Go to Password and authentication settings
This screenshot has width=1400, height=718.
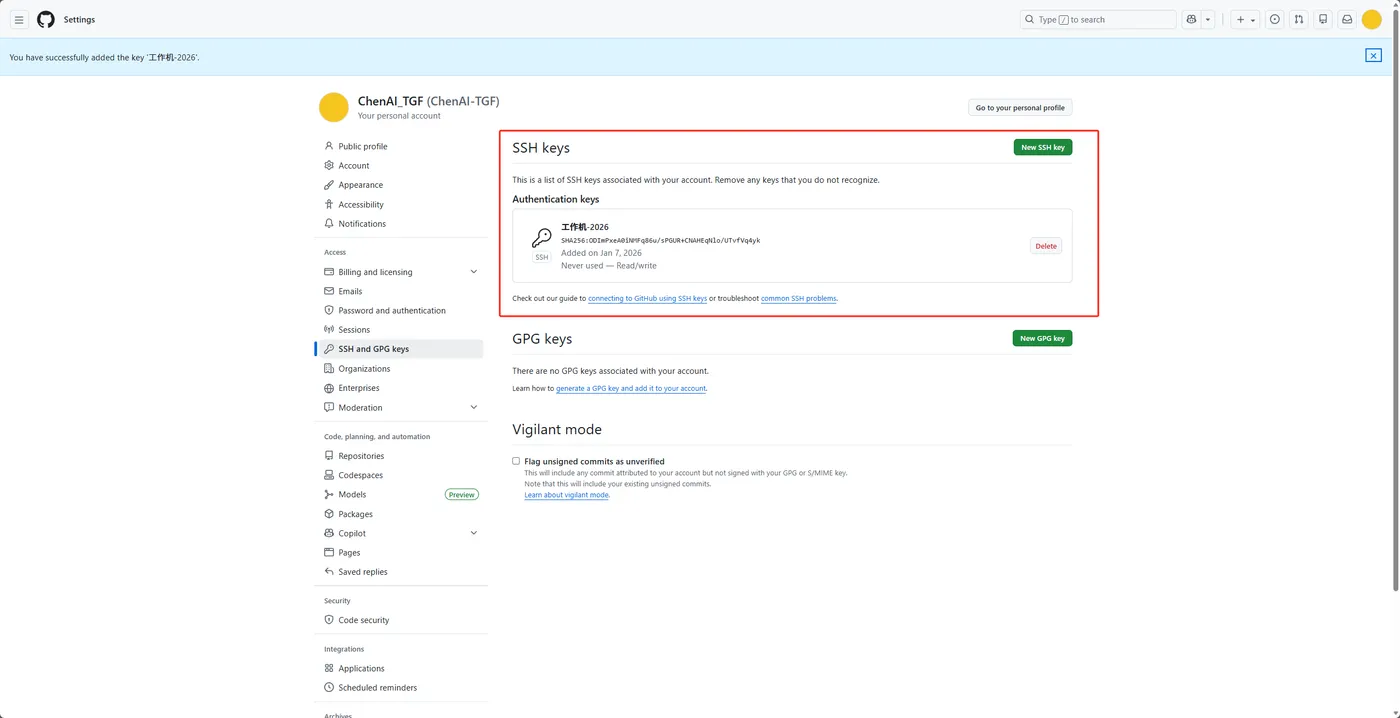(392, 310)
